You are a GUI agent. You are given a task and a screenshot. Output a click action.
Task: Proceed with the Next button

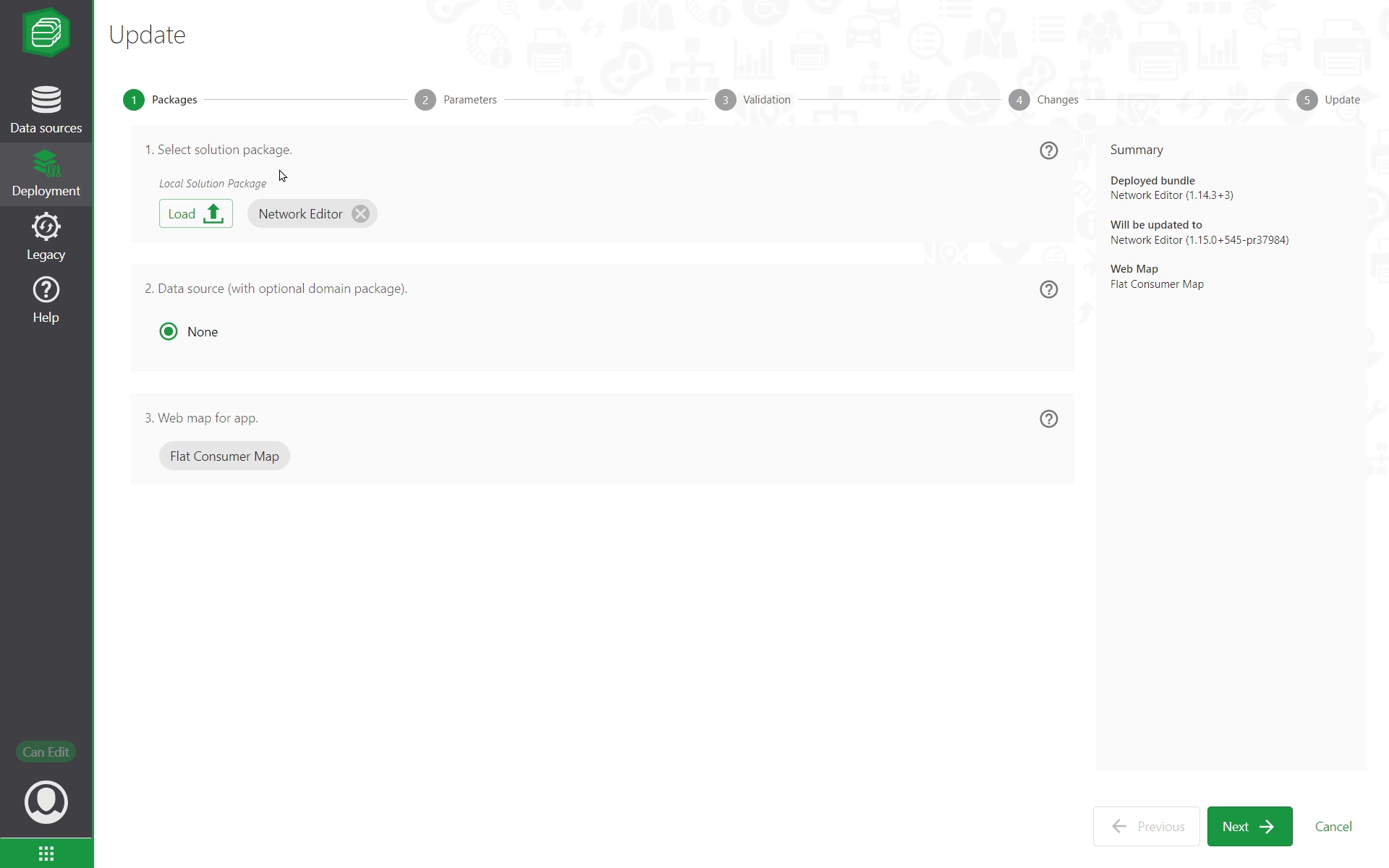pyautogui.click(x=1249, y=826)
